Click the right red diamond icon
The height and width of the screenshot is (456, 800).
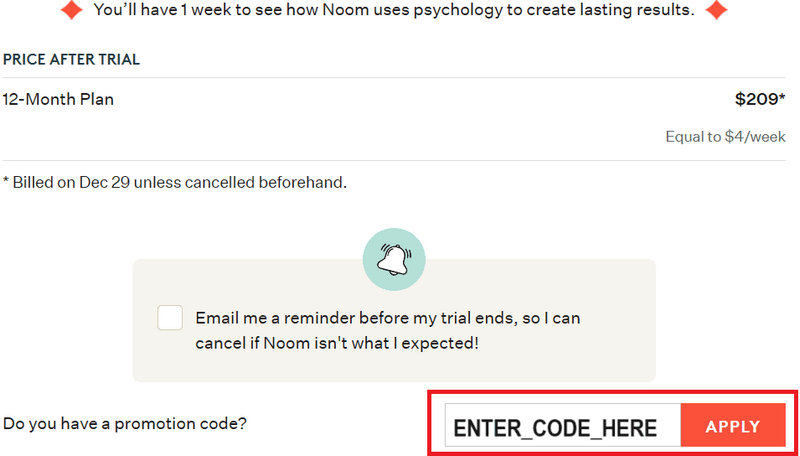coord(715,11)
